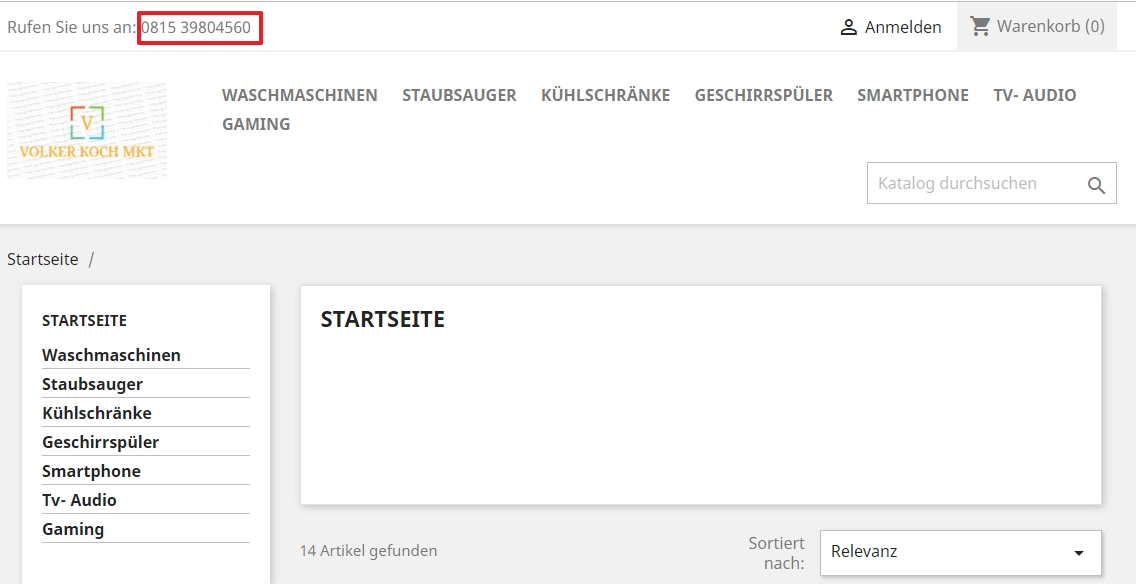This screenshot has height=584, width=1136.
Task: Open the TV- AUDIO top menu
Action: point(1035,96)
